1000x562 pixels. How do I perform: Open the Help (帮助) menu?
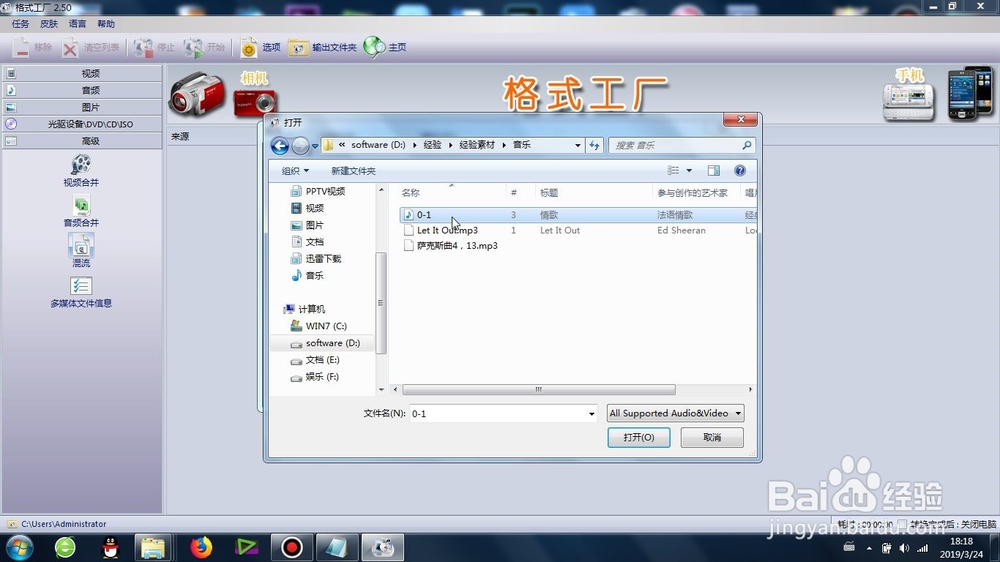106,24
